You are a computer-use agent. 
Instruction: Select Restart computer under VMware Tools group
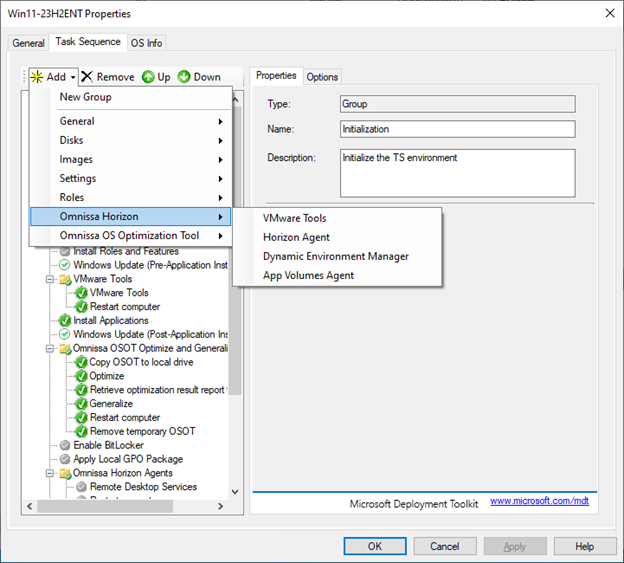[x=125, y=307]
